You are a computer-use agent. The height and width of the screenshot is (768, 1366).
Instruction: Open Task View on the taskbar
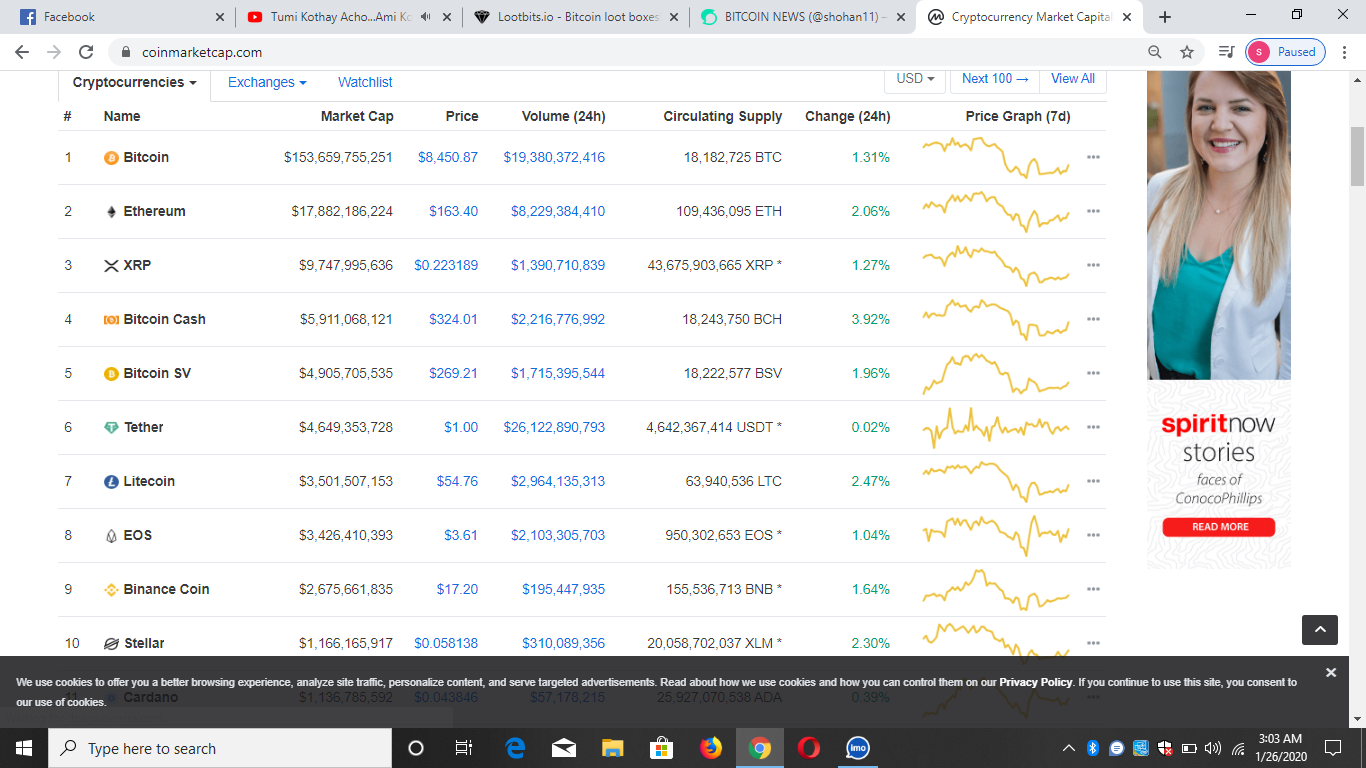(464, 748)
